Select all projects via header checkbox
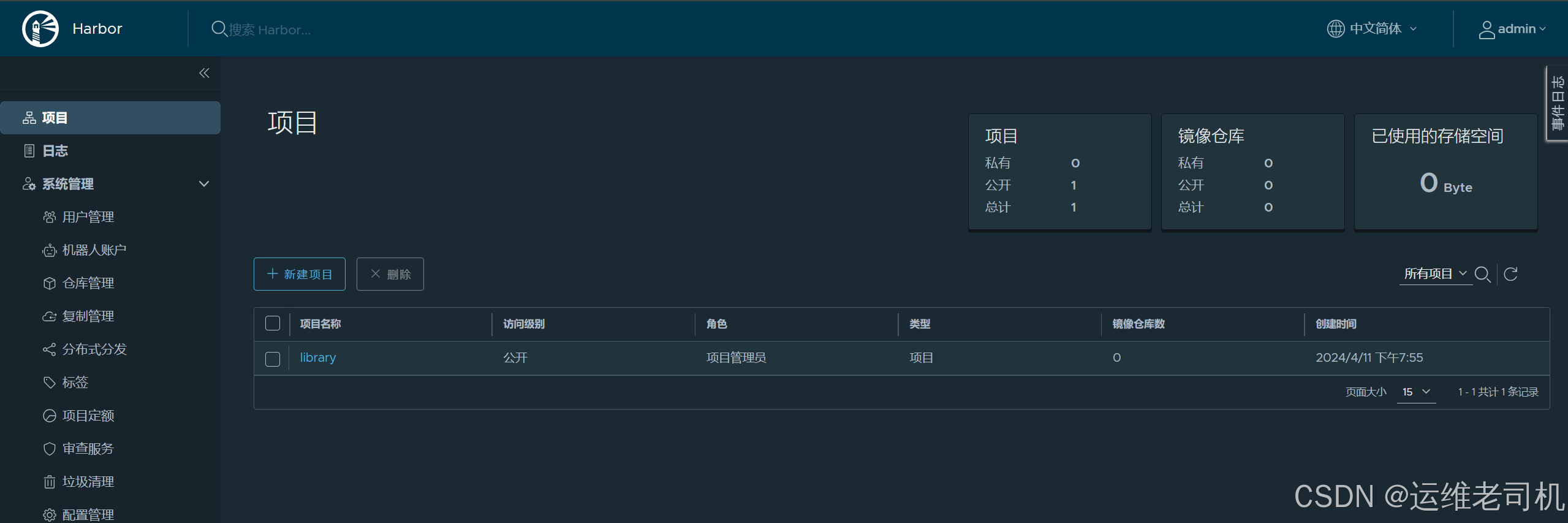The height and width of the screenshot is (523, 1568). click(x=273, y=324)
